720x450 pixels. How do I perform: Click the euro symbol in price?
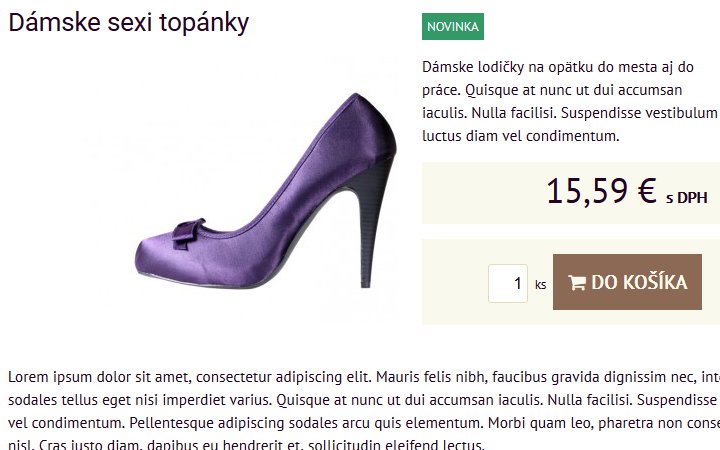point(646,190)
